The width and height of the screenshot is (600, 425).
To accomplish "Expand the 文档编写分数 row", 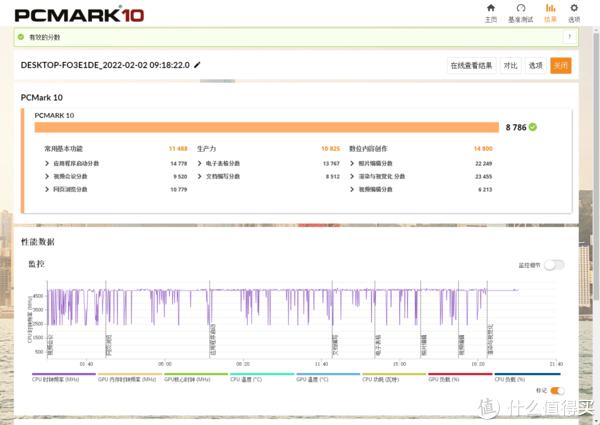I will (218, 176).
